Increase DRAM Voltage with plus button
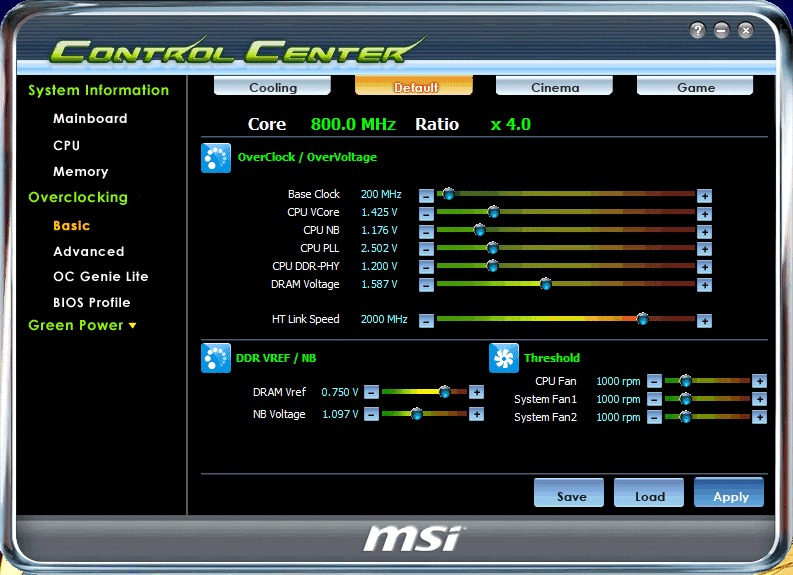The height and width of the screenshot is (575, 793). pyautogui.click(x=704, y=285)
